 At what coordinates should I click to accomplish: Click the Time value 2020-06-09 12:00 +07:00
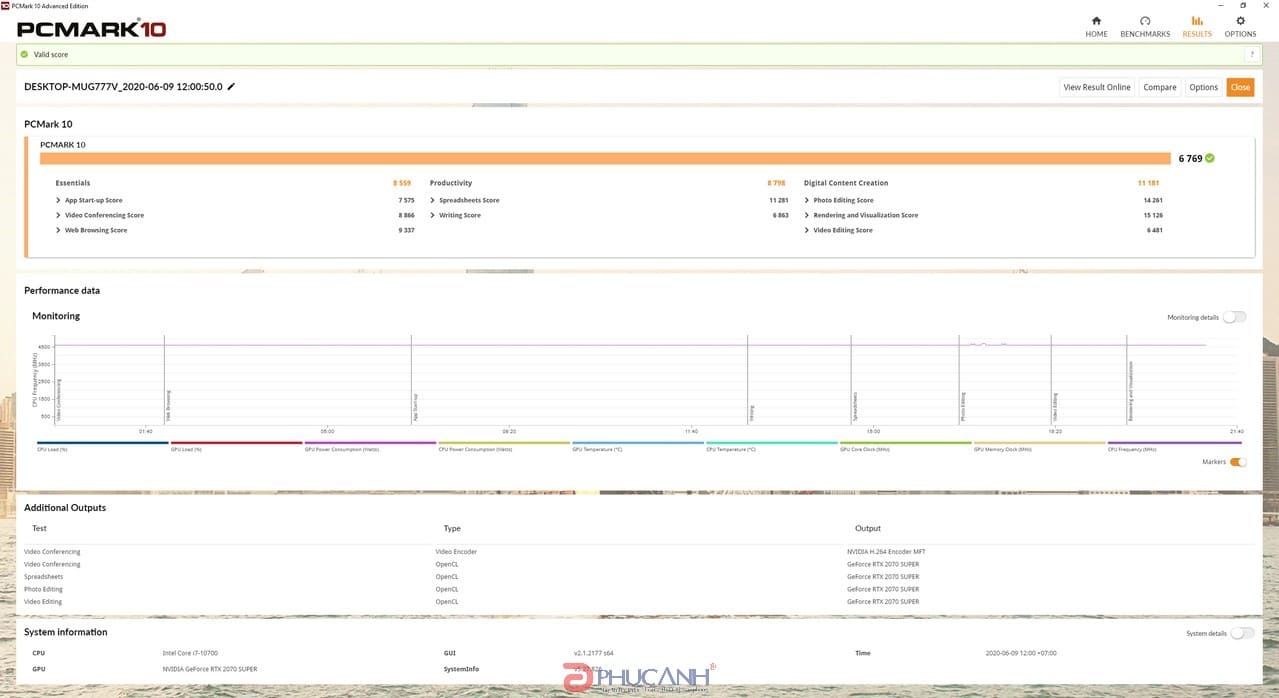tap(1020, 653)
